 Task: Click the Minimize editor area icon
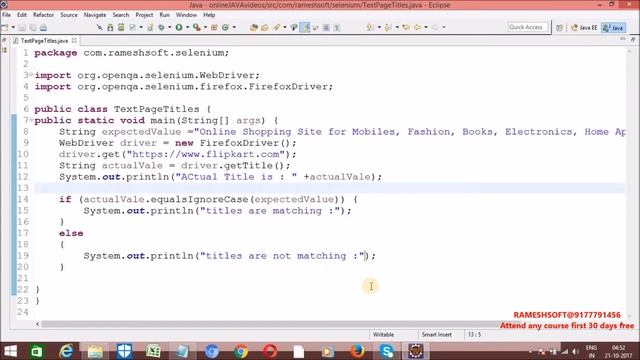click(622, 39)
